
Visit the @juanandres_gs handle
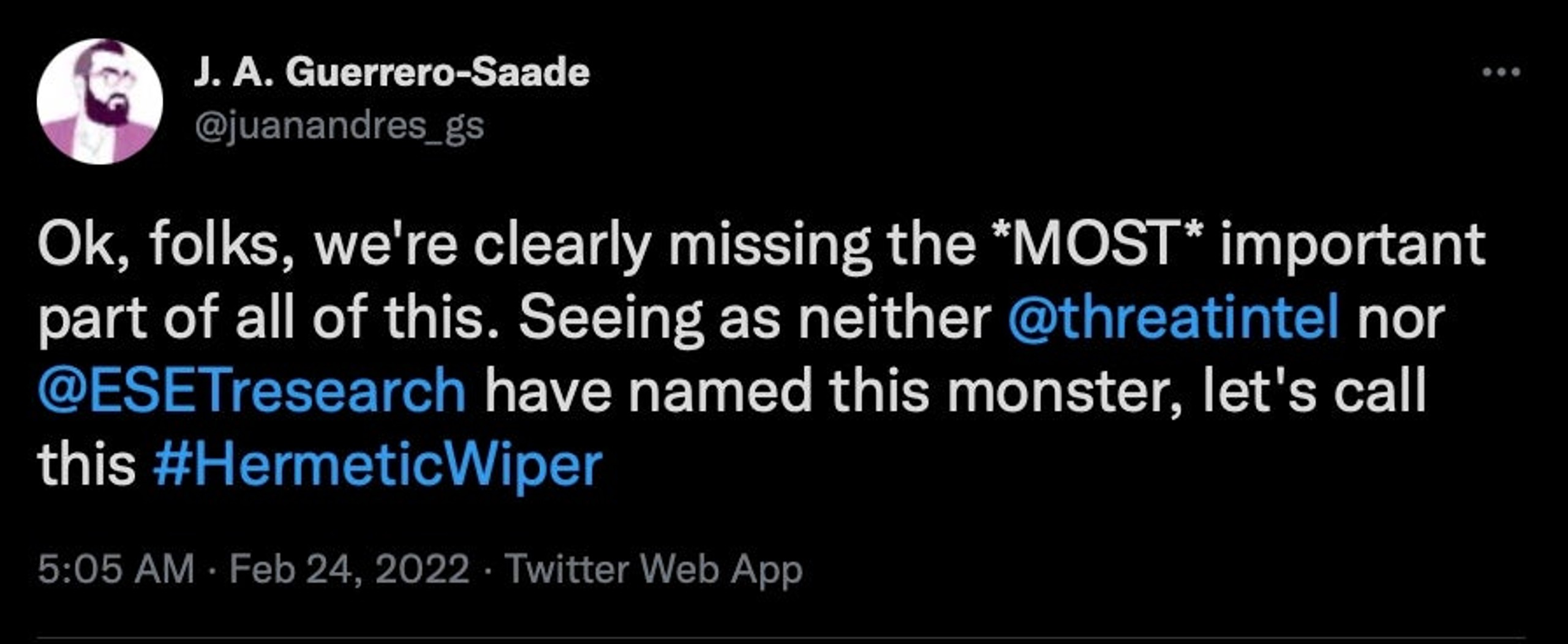pos(339,127)
